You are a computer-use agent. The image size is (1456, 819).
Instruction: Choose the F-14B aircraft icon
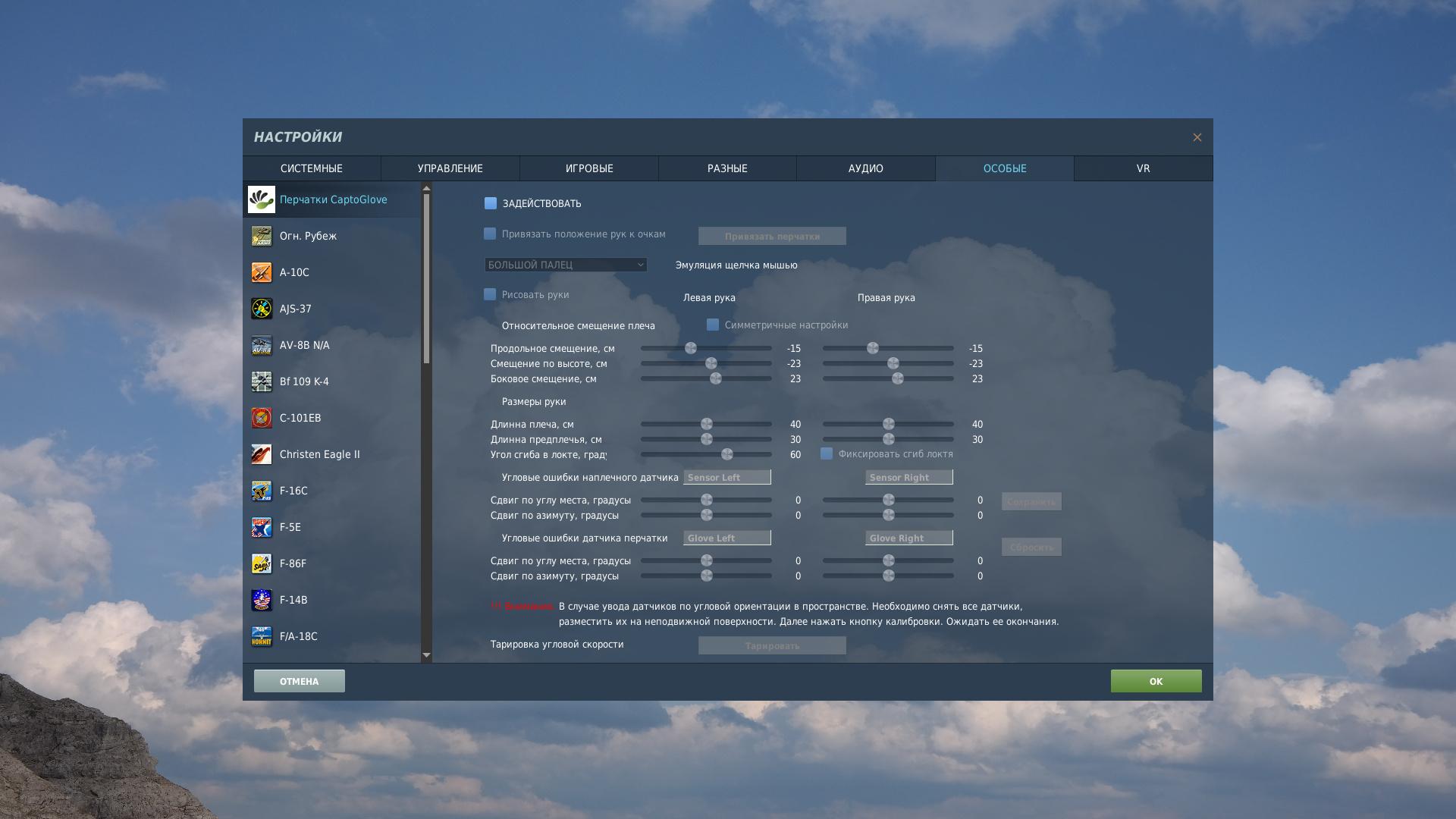coord(262,600)
